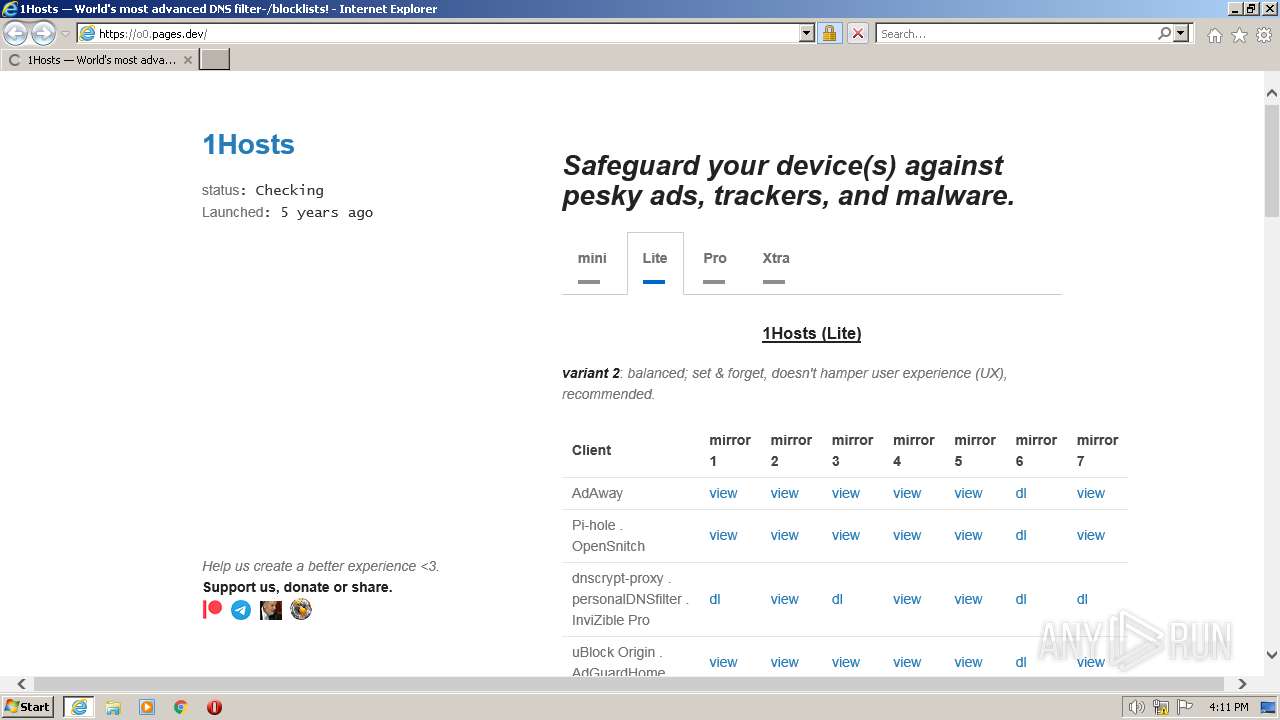Click the Start button

point(27,707)
